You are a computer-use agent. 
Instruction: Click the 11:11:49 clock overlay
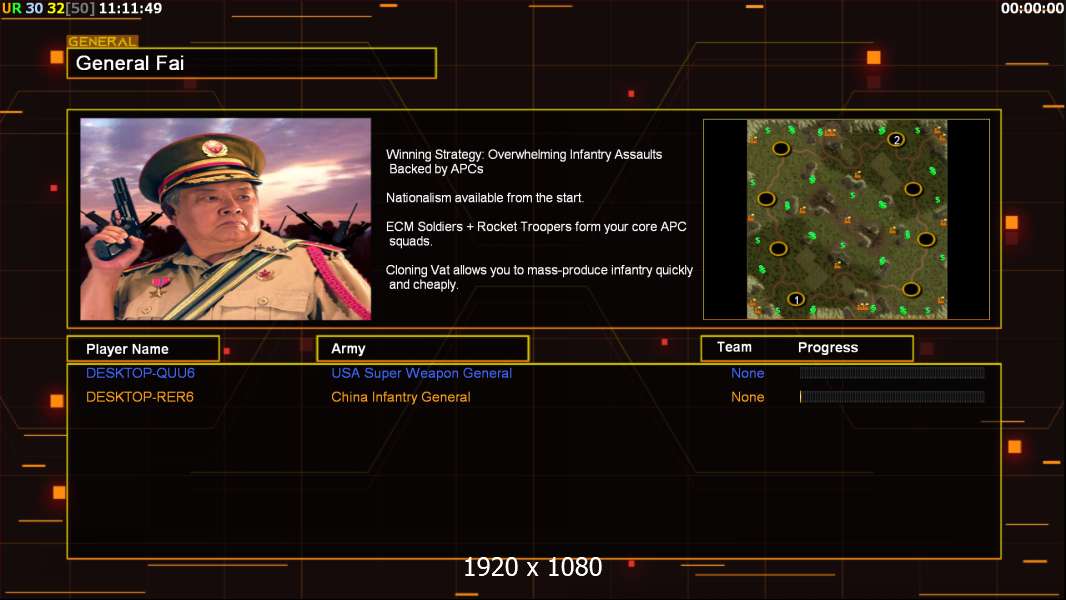(x=131, y=9)
